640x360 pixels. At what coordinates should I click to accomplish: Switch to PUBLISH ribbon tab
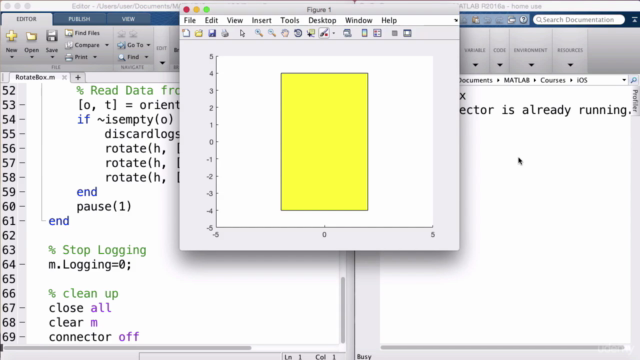click(79, 19)
